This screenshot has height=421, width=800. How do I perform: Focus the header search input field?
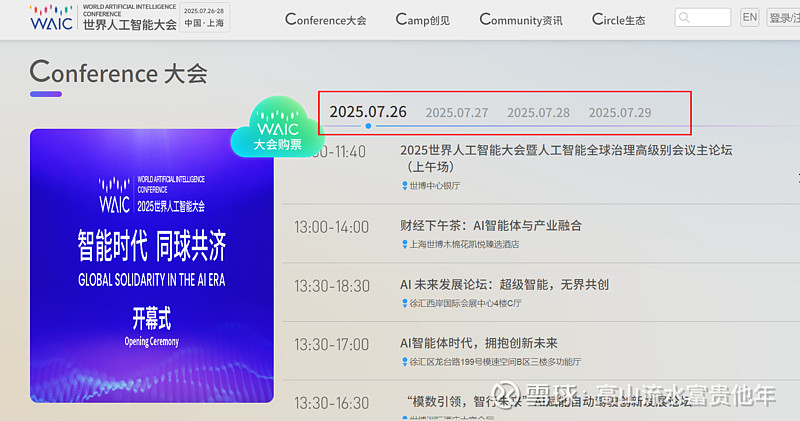coord(703,18)
